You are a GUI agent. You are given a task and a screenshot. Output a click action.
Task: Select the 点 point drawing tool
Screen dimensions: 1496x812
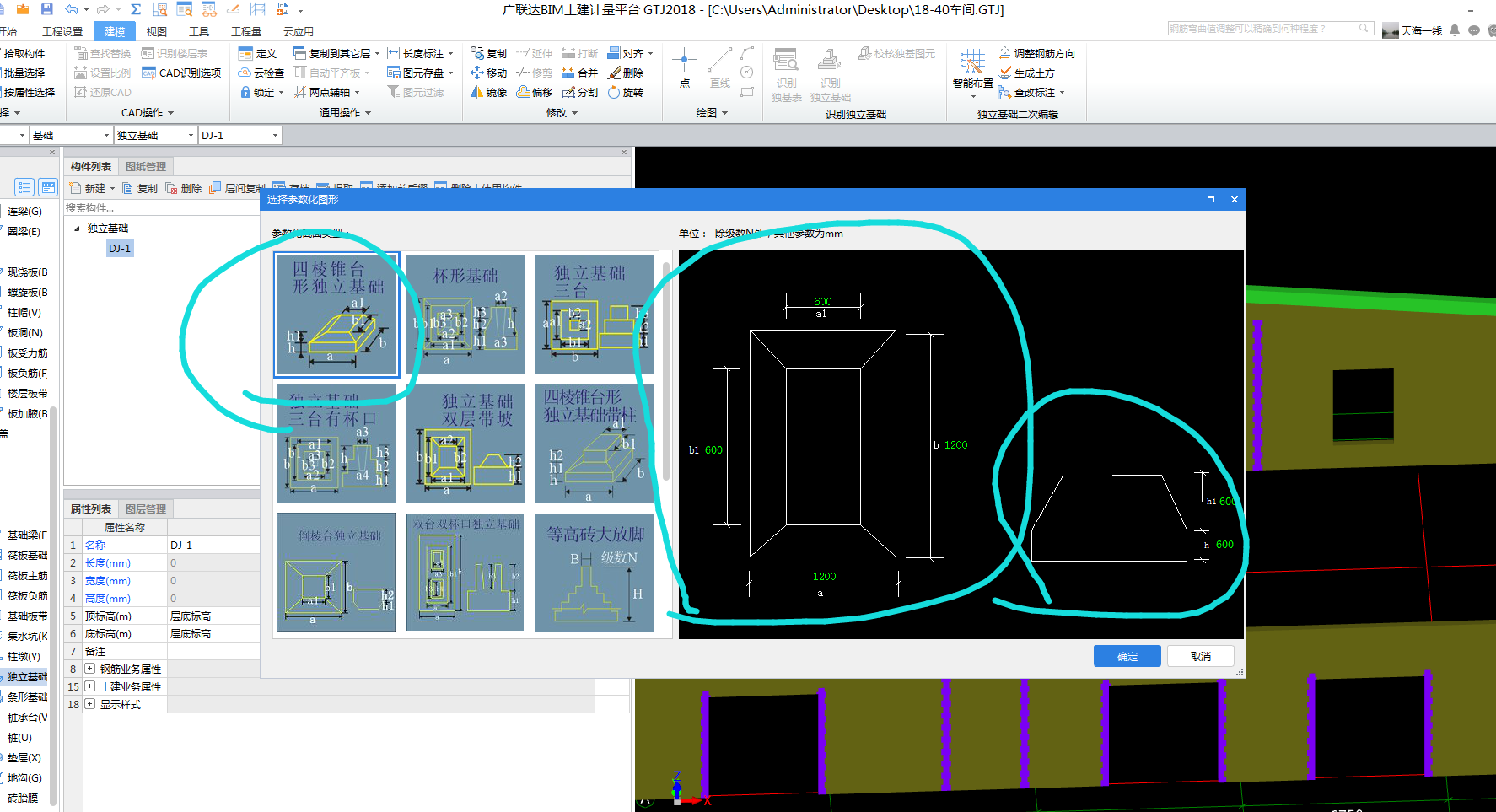684,67
